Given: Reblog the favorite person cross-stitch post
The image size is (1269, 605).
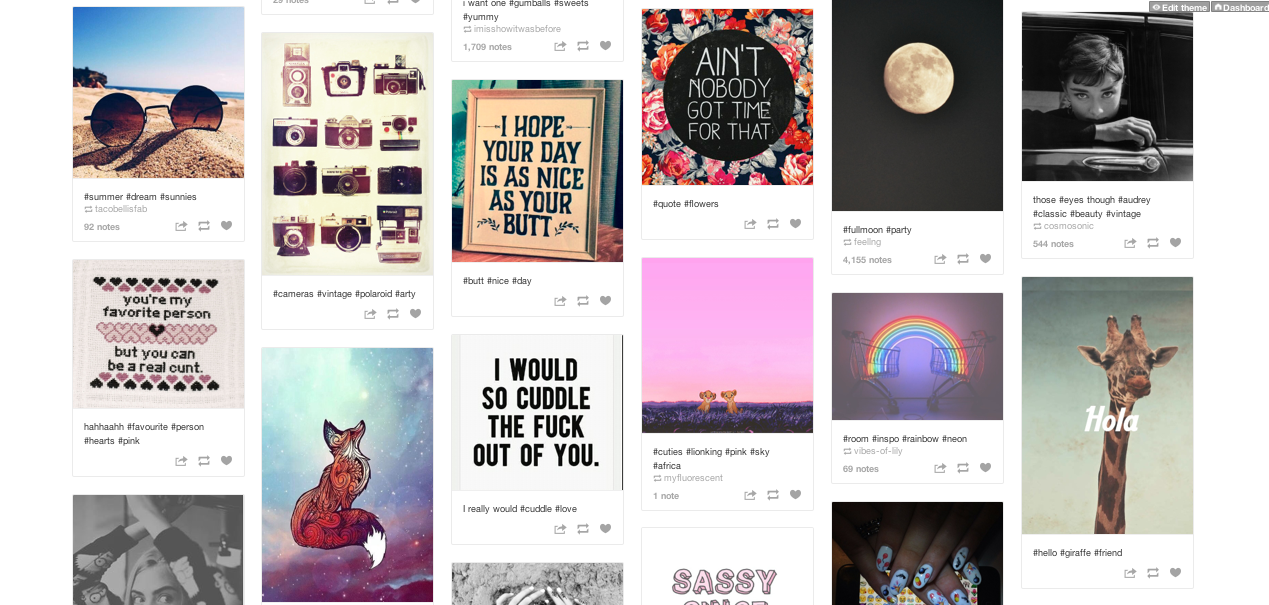Looking at the screenshot, I should pyautogui.click(x=204, y=461).
